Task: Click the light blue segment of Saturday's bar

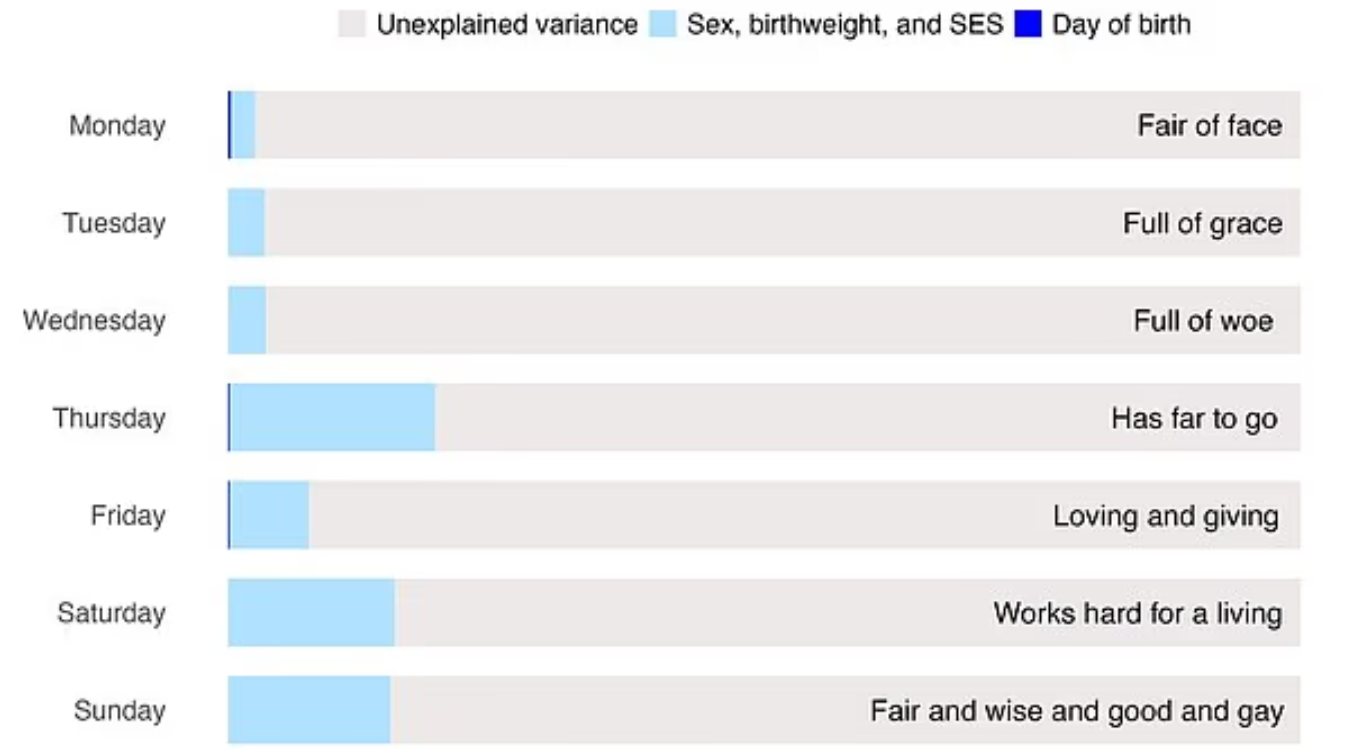Action: [312, 613]
